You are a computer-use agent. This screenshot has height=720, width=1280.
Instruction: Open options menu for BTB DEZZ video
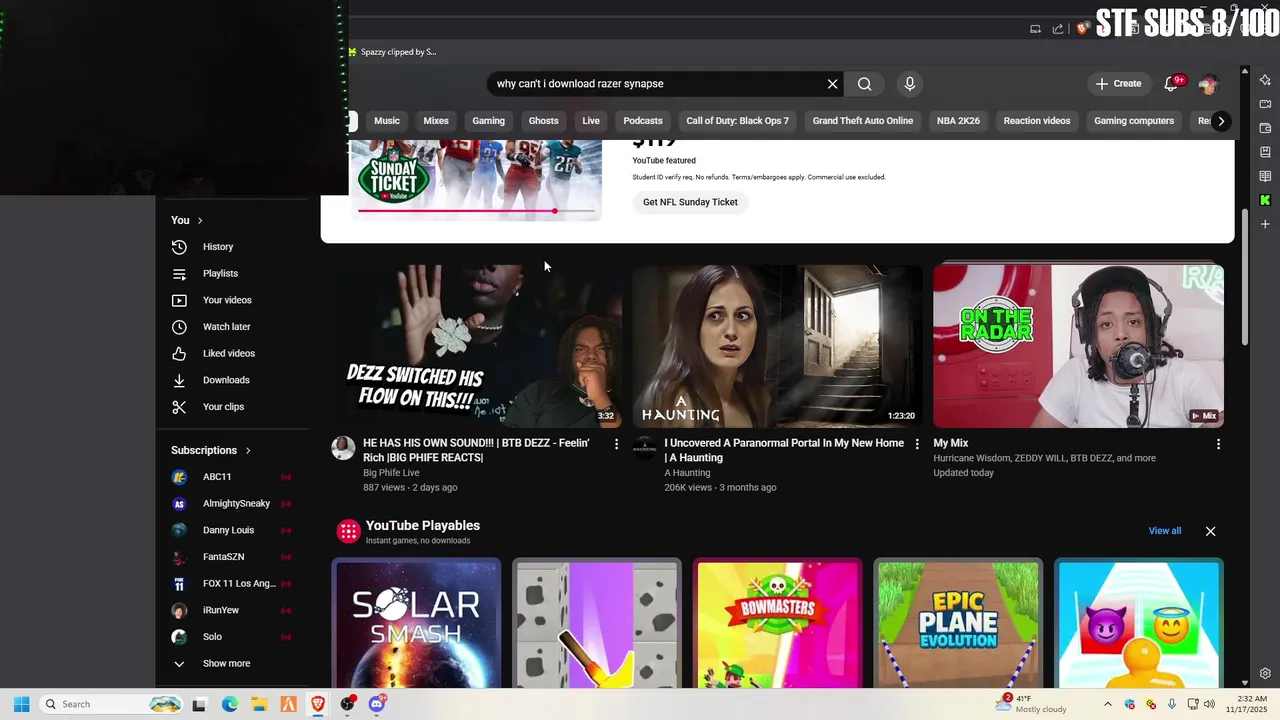coord(616,444)
